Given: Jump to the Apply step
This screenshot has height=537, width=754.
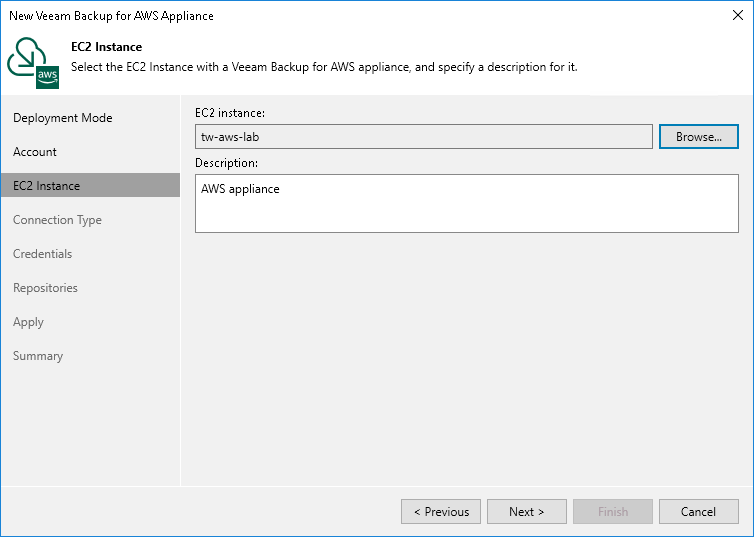Looking at the screenshot, I should click(28, 322).
